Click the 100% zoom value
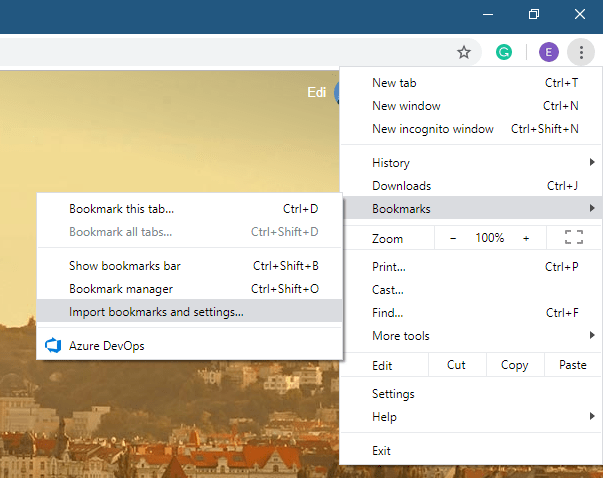This screenshot has height=478, width=603. [x=489, y=238]
